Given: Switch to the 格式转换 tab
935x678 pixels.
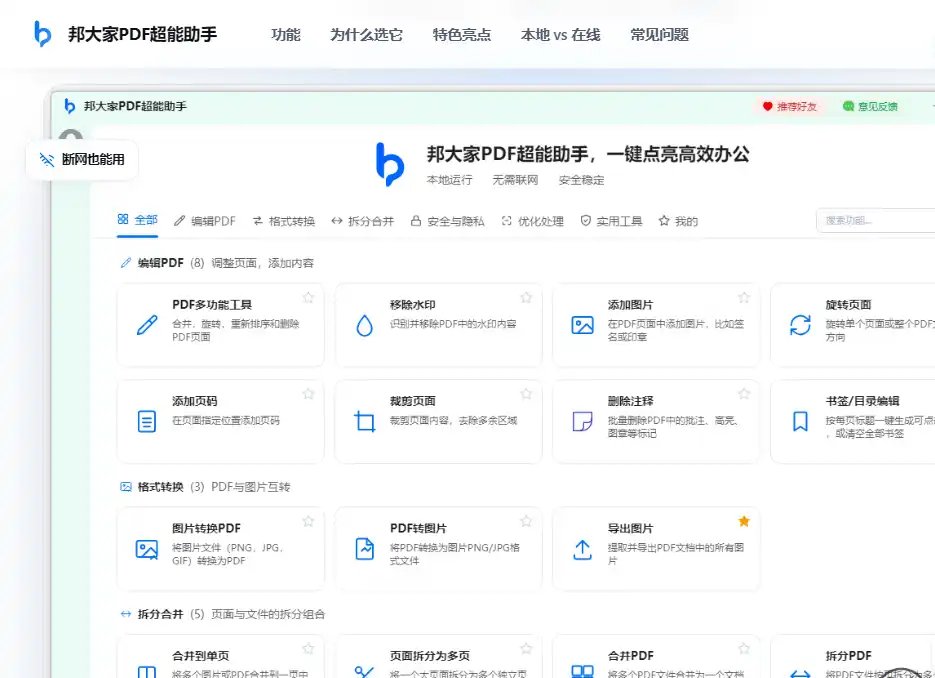Looking at the screenshot, I should coord(284,221).
